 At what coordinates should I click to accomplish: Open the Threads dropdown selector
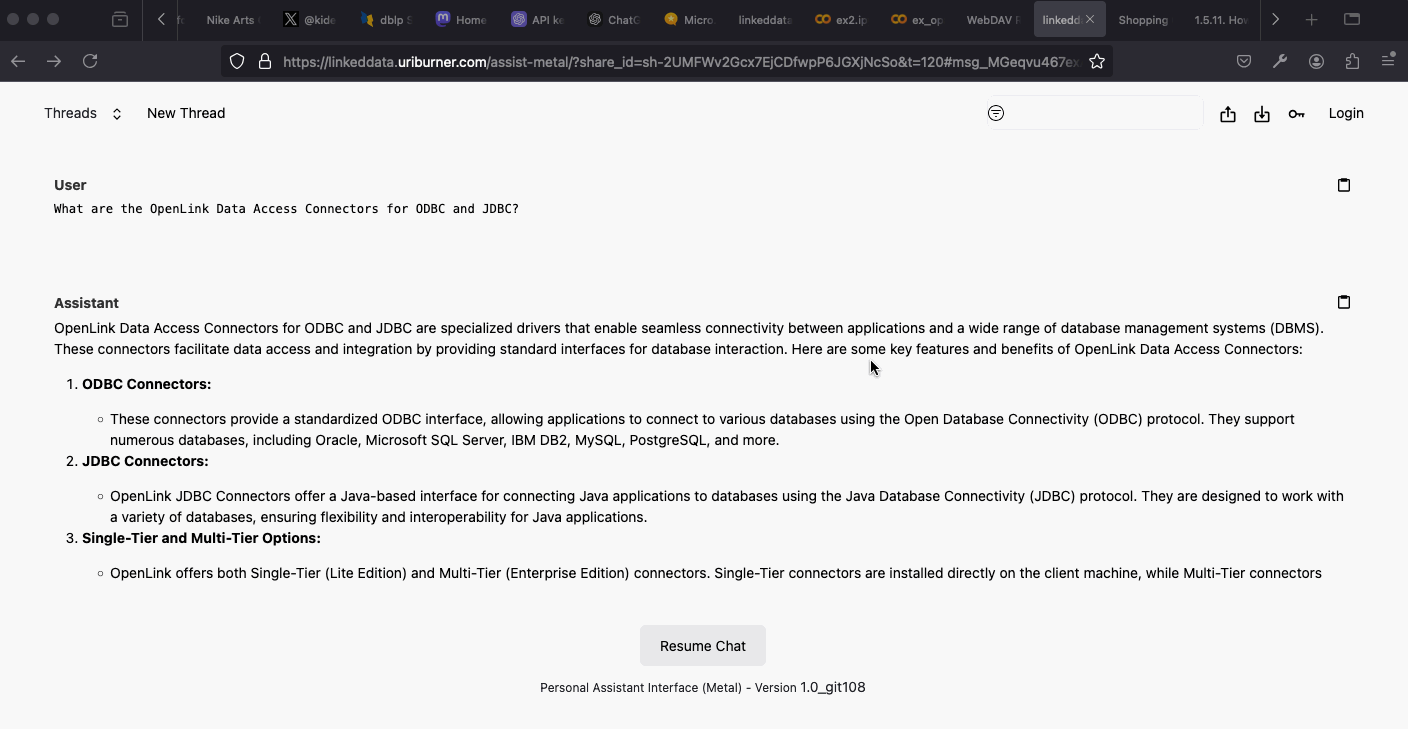click(x=83, y=113)
